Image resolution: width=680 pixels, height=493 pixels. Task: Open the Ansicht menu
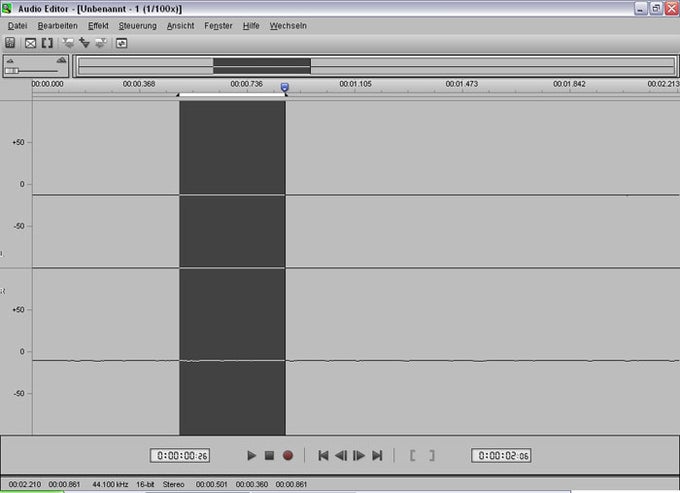click(180, 26)
